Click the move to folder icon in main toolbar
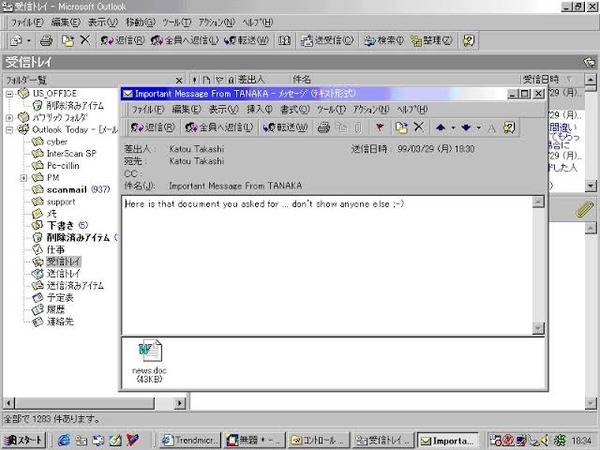The height and width of the screenshot is (450, 600). [x=68, y=40]
